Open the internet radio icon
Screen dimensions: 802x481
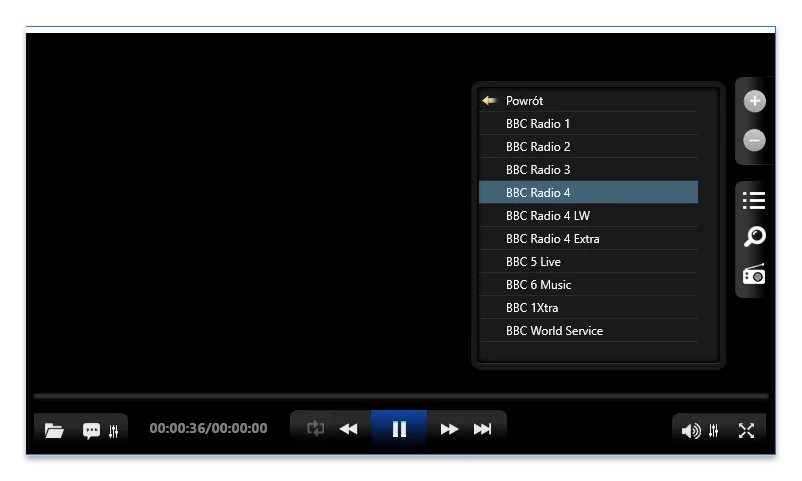tap(754, 274)
